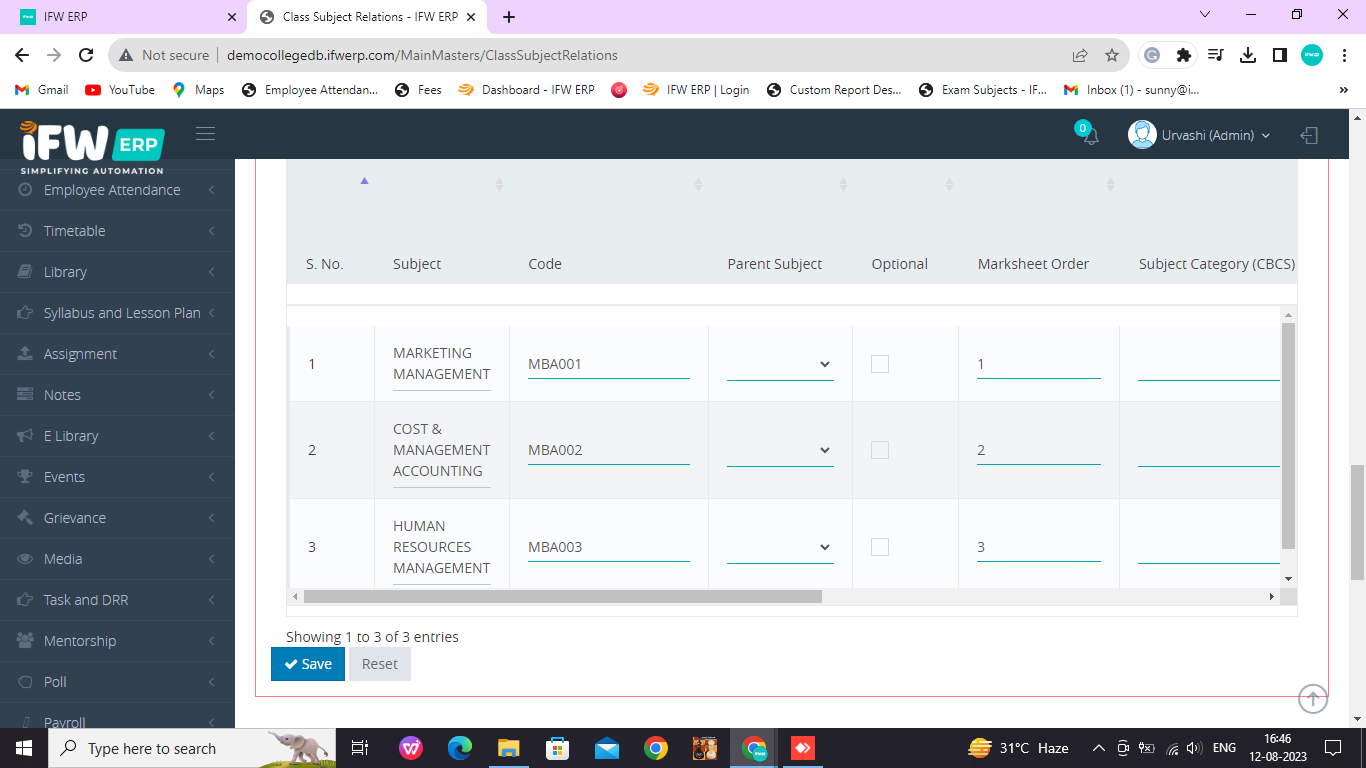Image resolution: width=1366 pixels, height=768 pixels.
Task: Click the logout icon in header
Action: pyautogui.click(x=1309, y=135)
